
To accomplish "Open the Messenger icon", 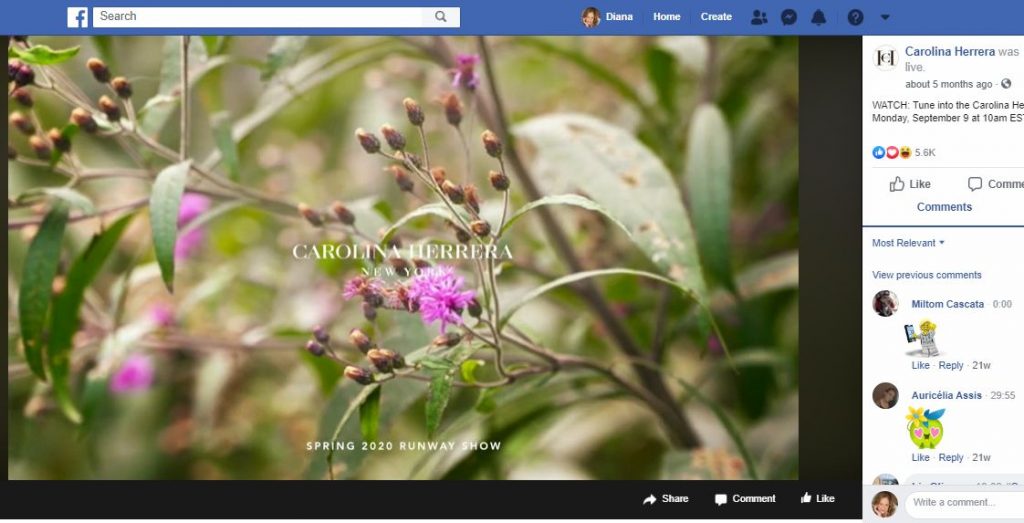I will (x=789, y=18).
